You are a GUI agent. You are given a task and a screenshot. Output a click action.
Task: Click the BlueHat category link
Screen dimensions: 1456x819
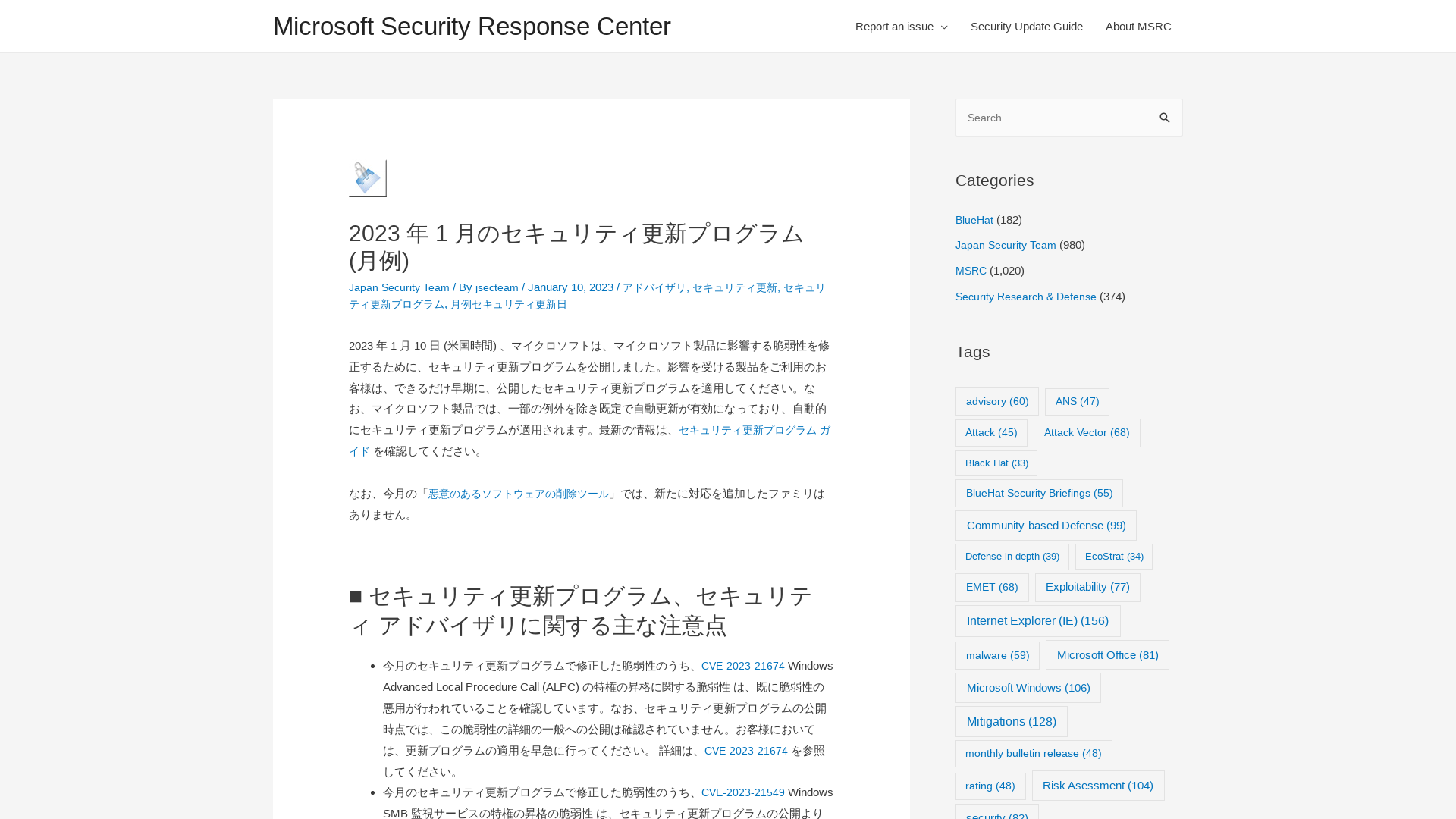tap(974, 219)
